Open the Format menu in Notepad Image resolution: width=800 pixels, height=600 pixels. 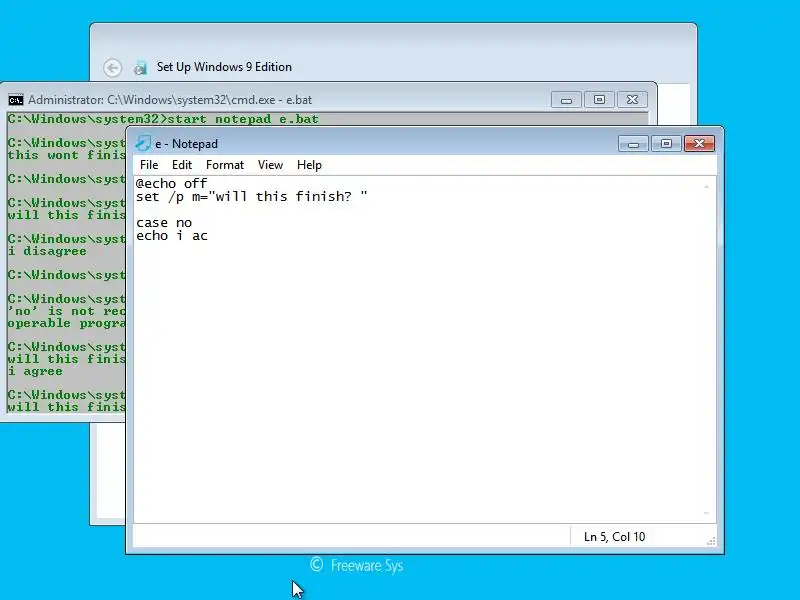click(x=225, y=165)
